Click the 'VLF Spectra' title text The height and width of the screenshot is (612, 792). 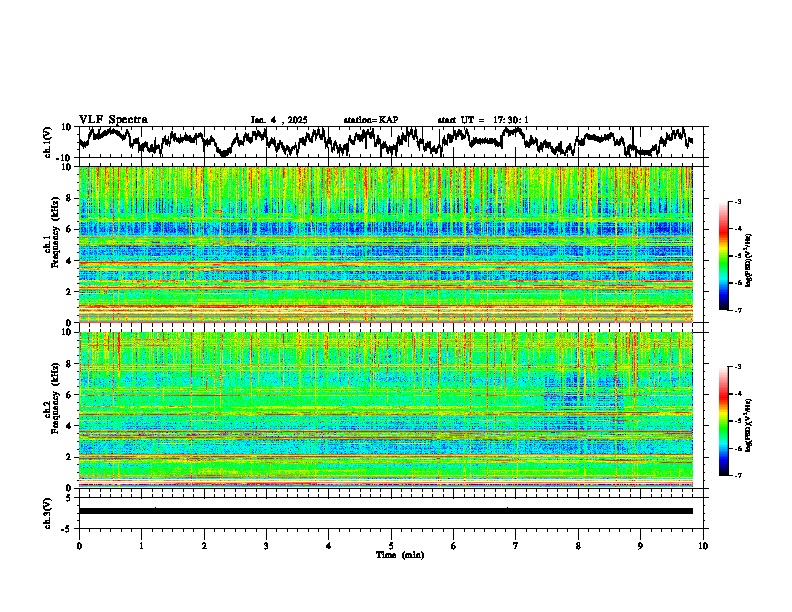(113, 120)
